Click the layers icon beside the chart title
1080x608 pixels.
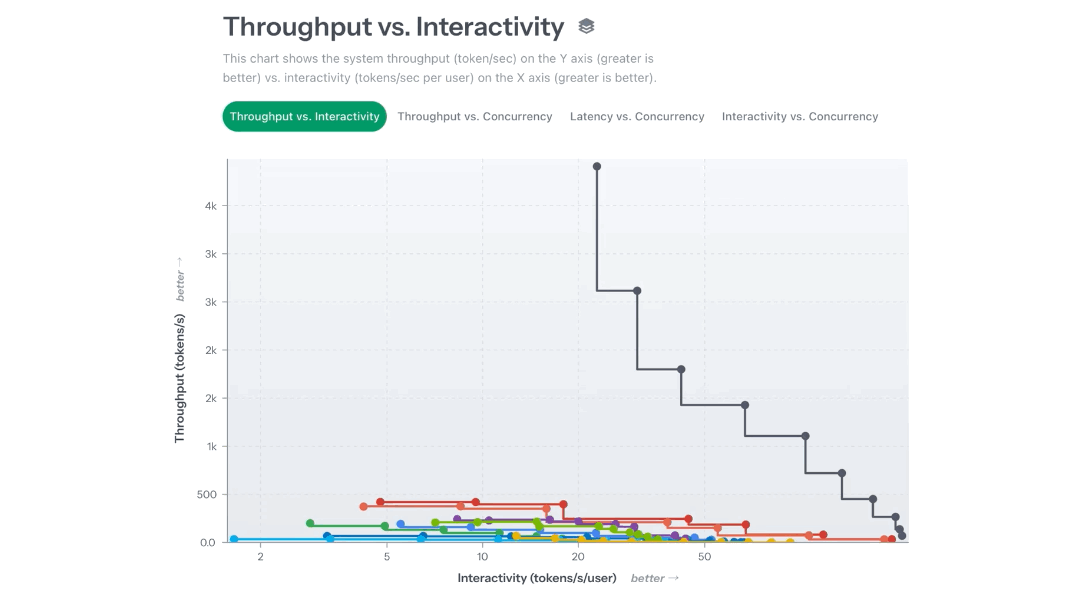pyautogui.click(x=586, y=26)
